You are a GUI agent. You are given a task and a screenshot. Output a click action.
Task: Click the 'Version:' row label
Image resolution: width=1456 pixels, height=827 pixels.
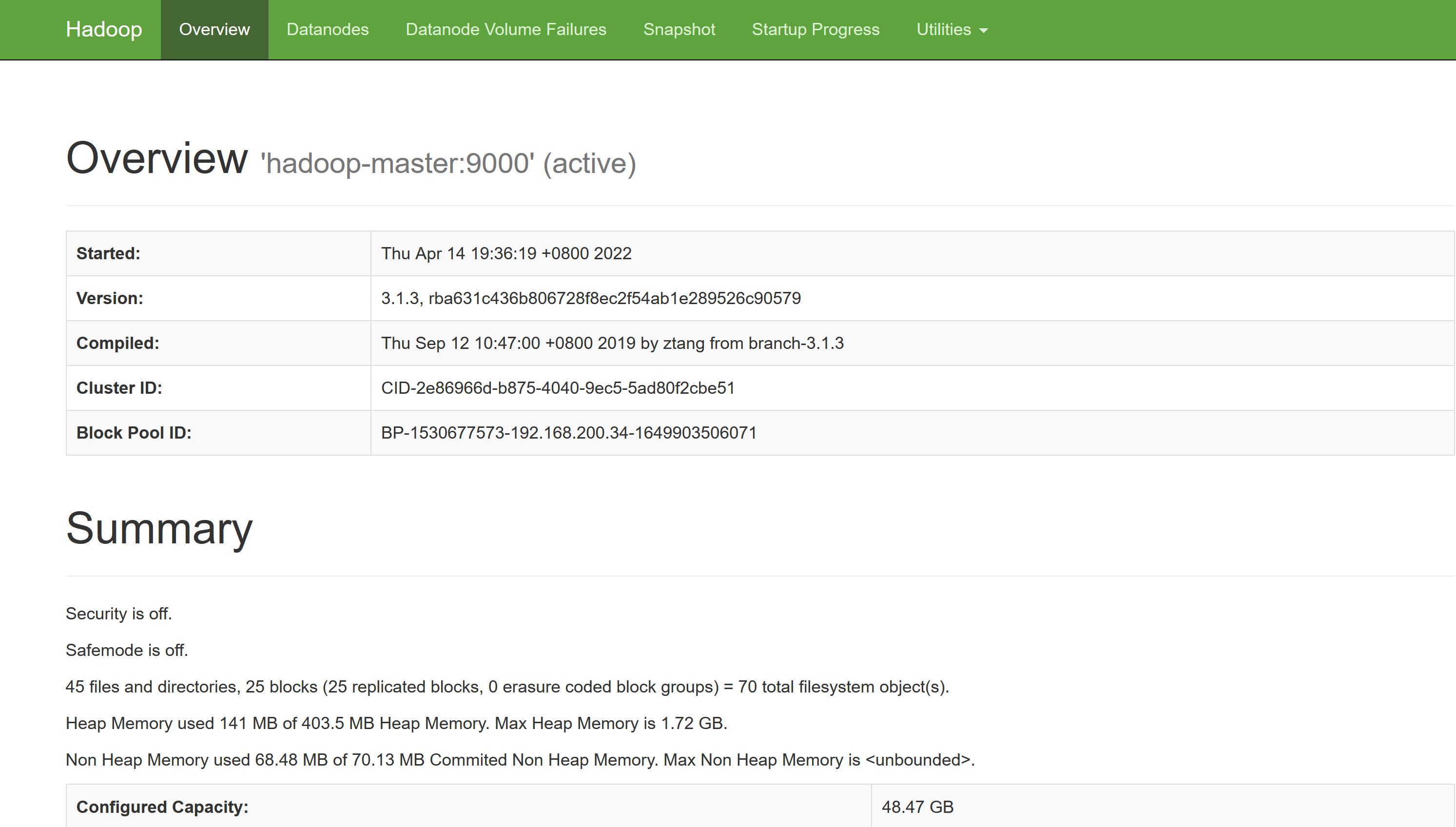pyautogui.click(x=110, y=298)
